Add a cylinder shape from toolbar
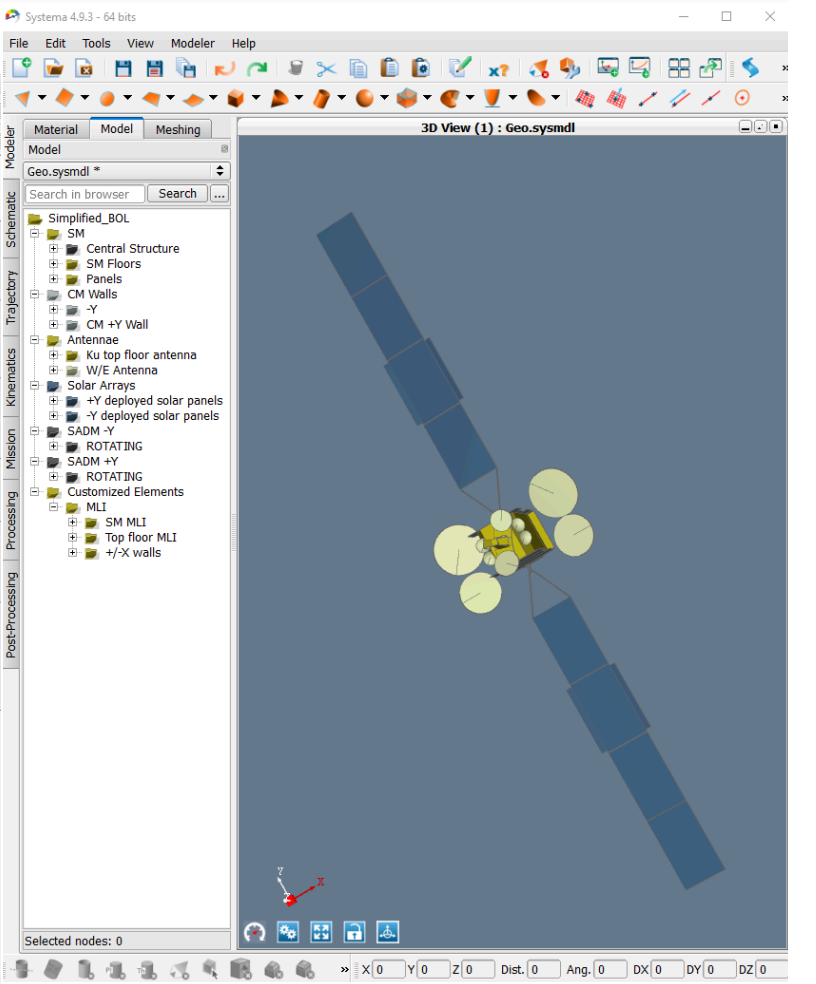The image size is (816, 984). [321, 99]
